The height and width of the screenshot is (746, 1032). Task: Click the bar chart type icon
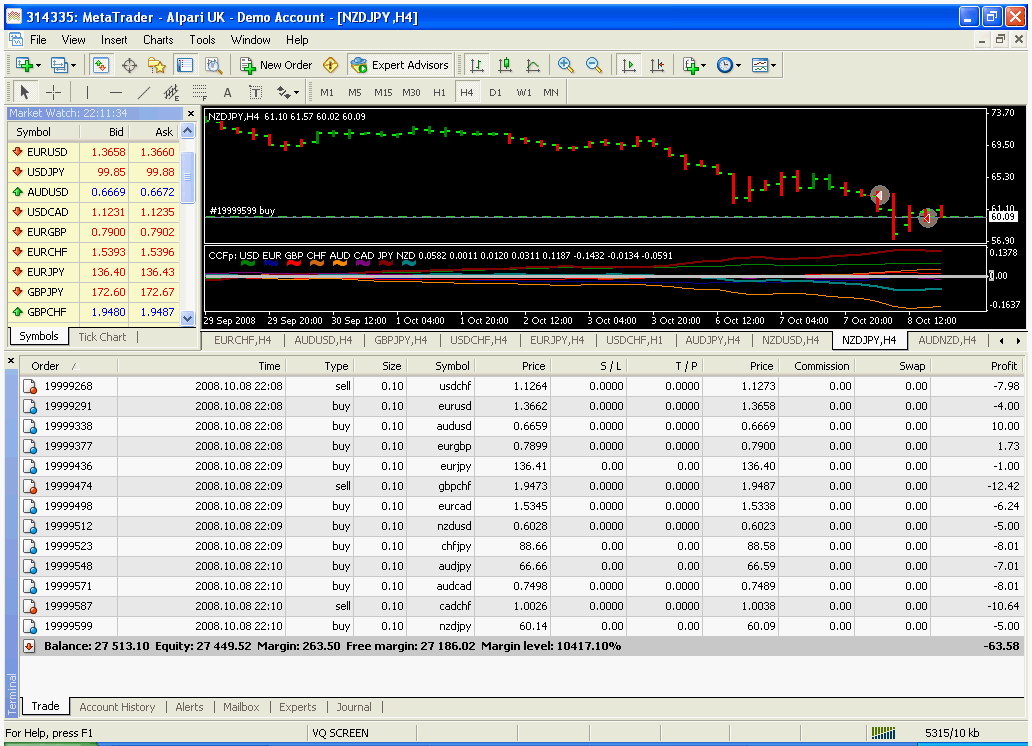(477, 65)
